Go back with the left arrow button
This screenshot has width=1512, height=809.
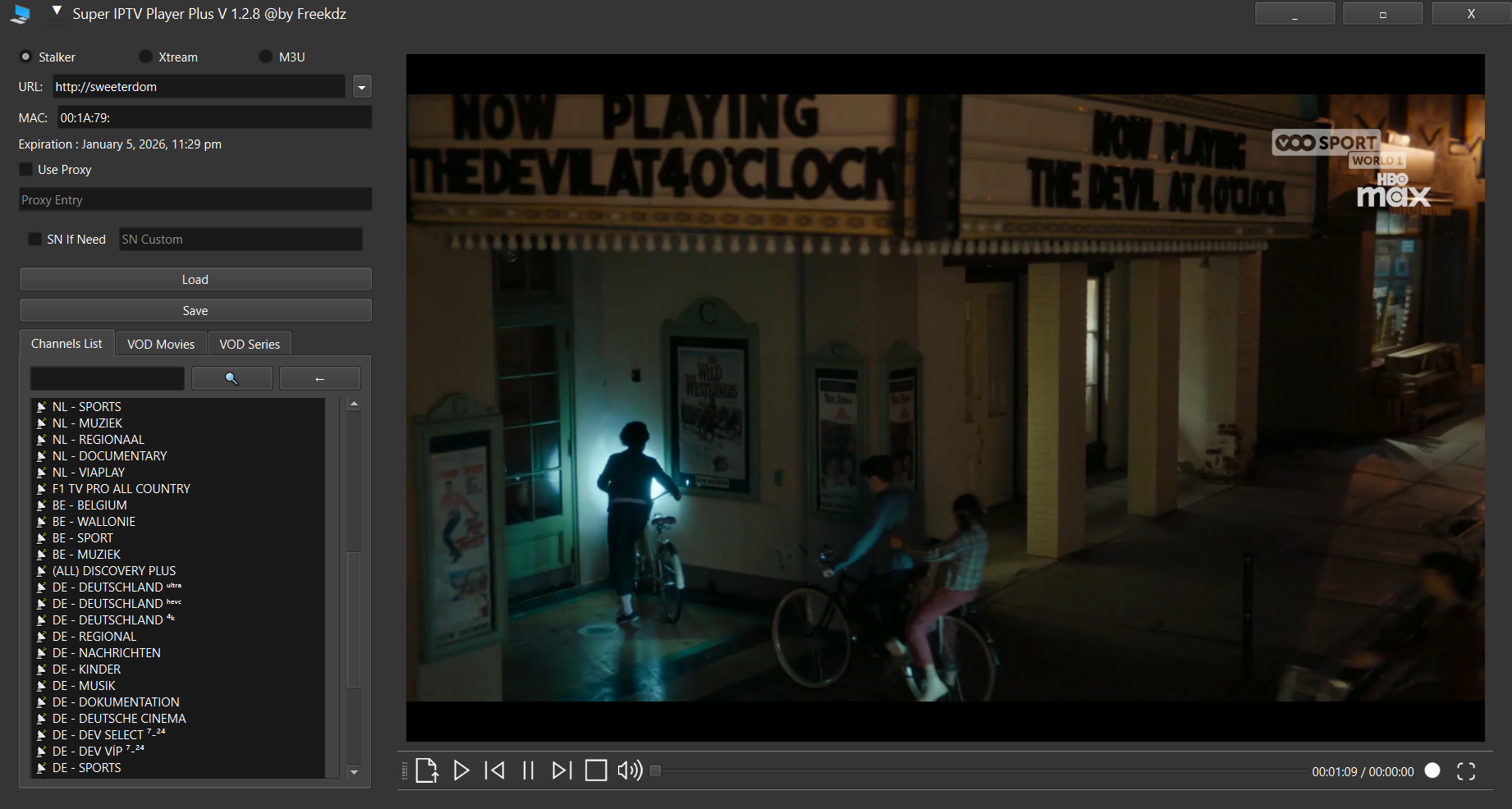(x=320, y=378)
